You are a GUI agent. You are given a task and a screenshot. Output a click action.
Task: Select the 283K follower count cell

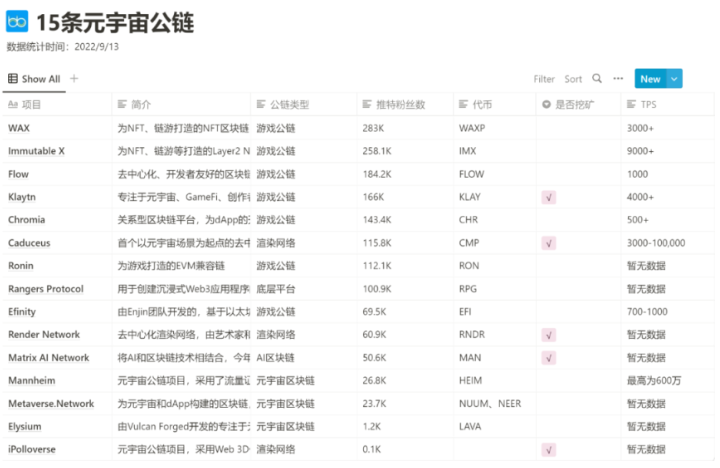(x=405, y=128)
